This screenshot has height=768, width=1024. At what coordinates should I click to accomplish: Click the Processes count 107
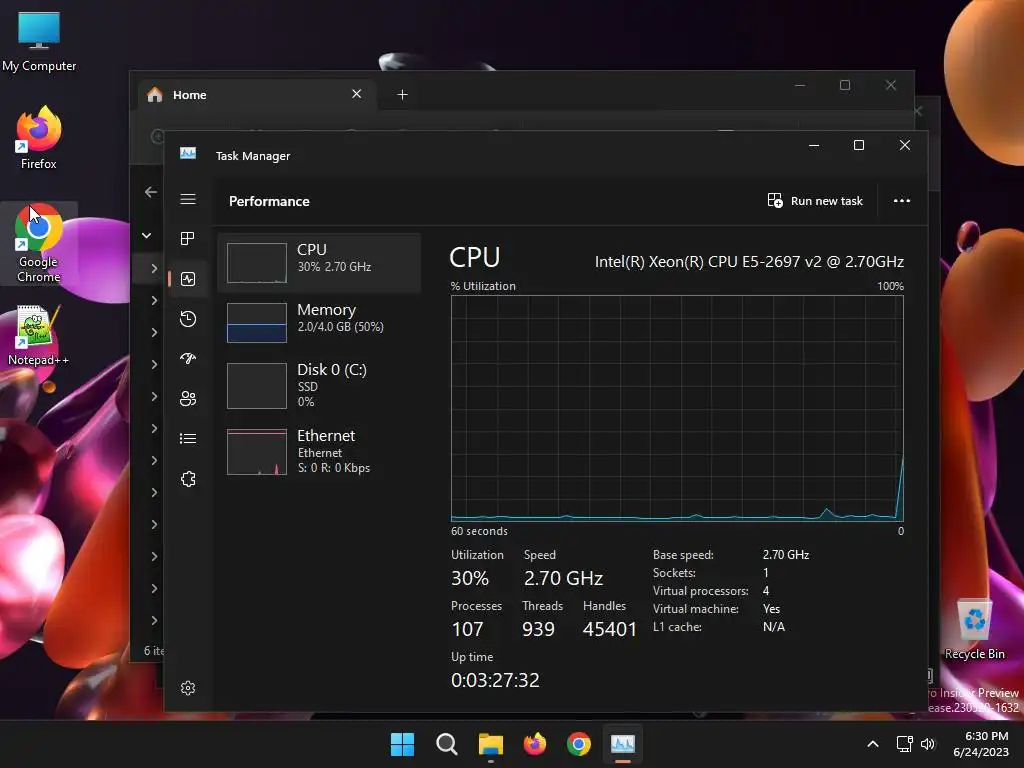point(467,629)
